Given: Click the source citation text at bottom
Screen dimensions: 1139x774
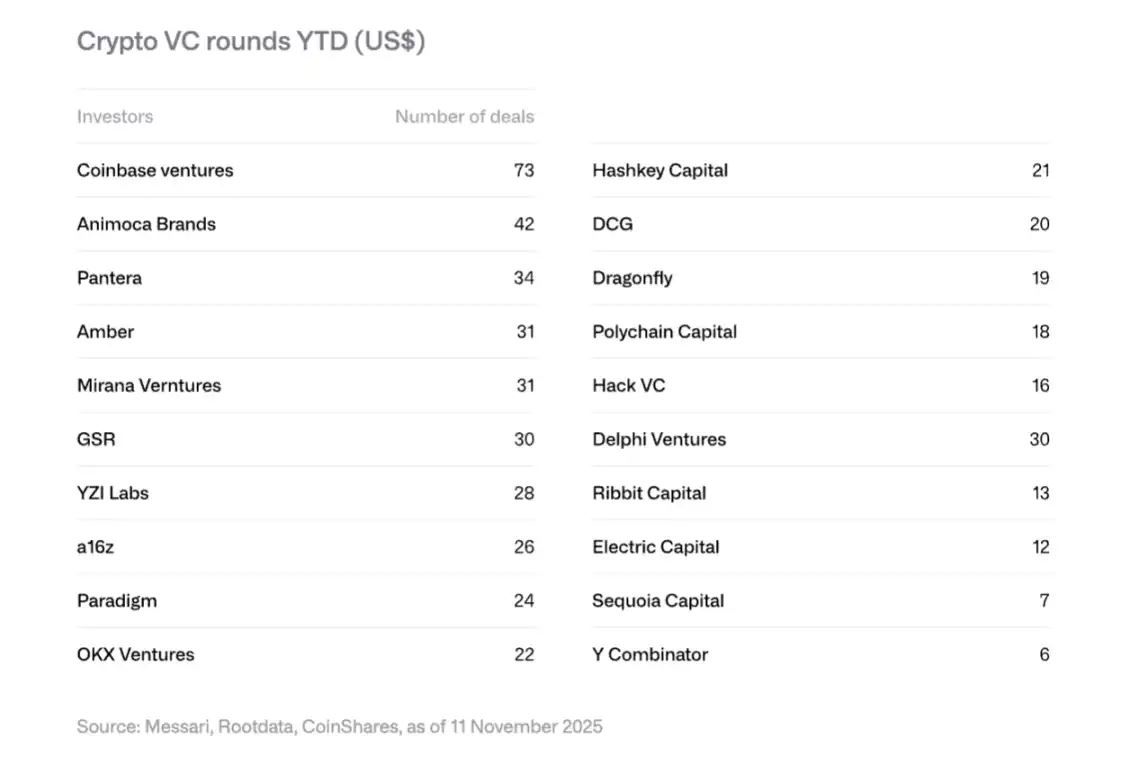Looking at the screenshot, I should [339, 727].
